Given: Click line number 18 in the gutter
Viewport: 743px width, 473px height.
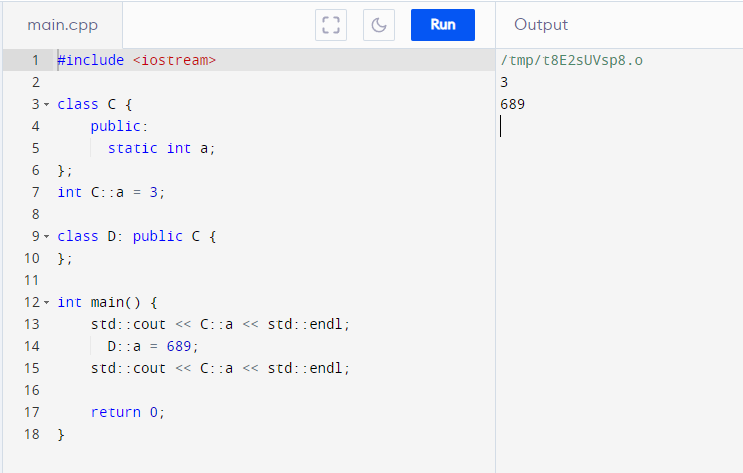Looking at the screenshot, I should coord(32,434).
